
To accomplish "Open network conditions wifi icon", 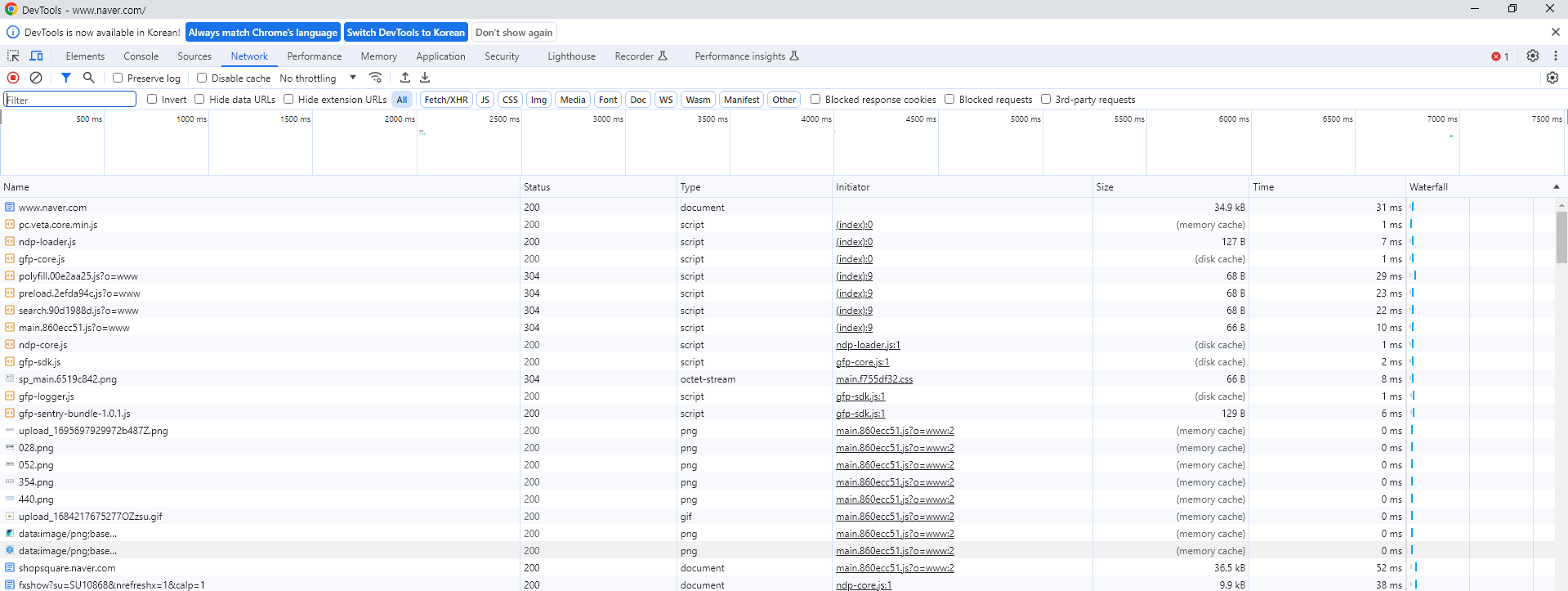I will (x=375, y=78).
